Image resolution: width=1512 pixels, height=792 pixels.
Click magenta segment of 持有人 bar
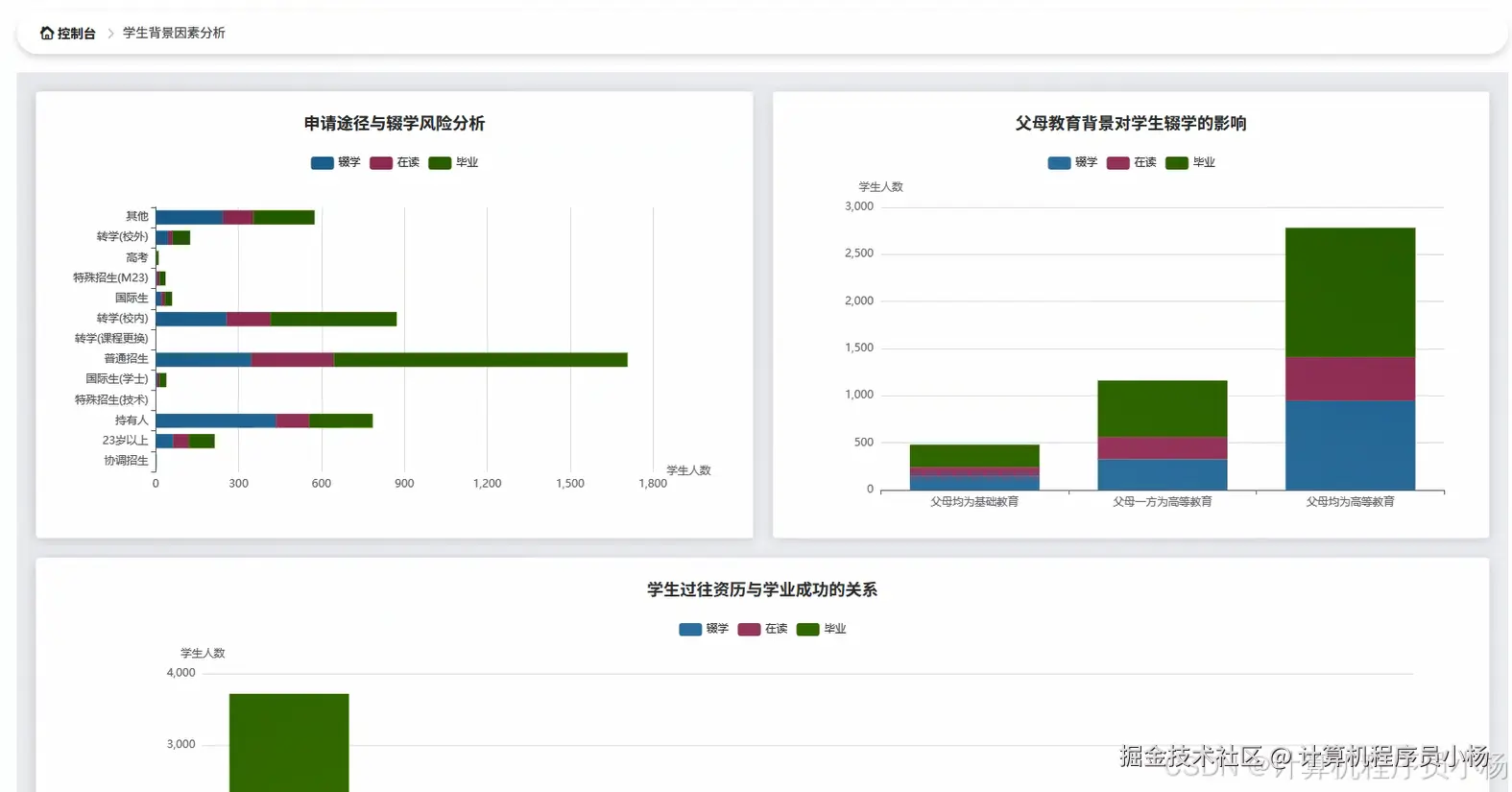(x=293, y=421)
